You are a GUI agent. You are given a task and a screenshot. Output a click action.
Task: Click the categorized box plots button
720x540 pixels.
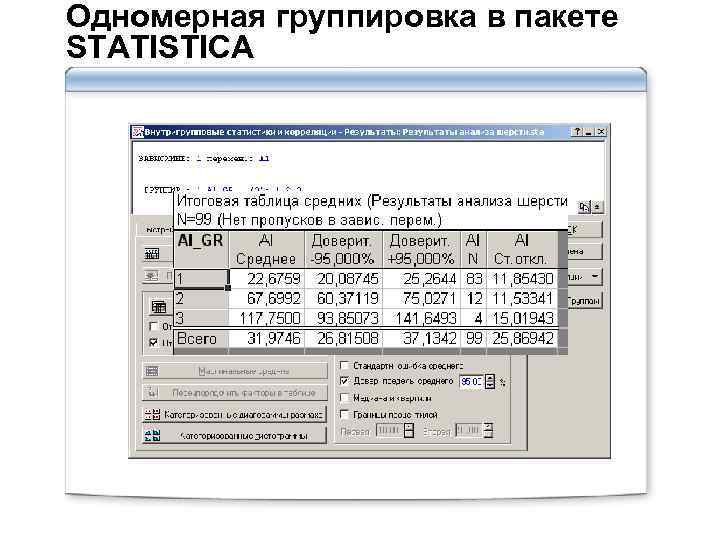235,415
